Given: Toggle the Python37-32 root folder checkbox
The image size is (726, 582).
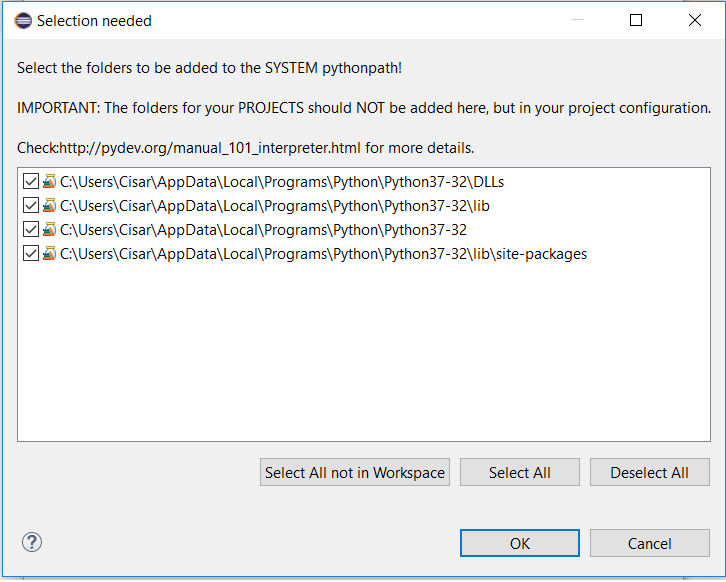Looking at the screenshot, I should pos(30,230).
